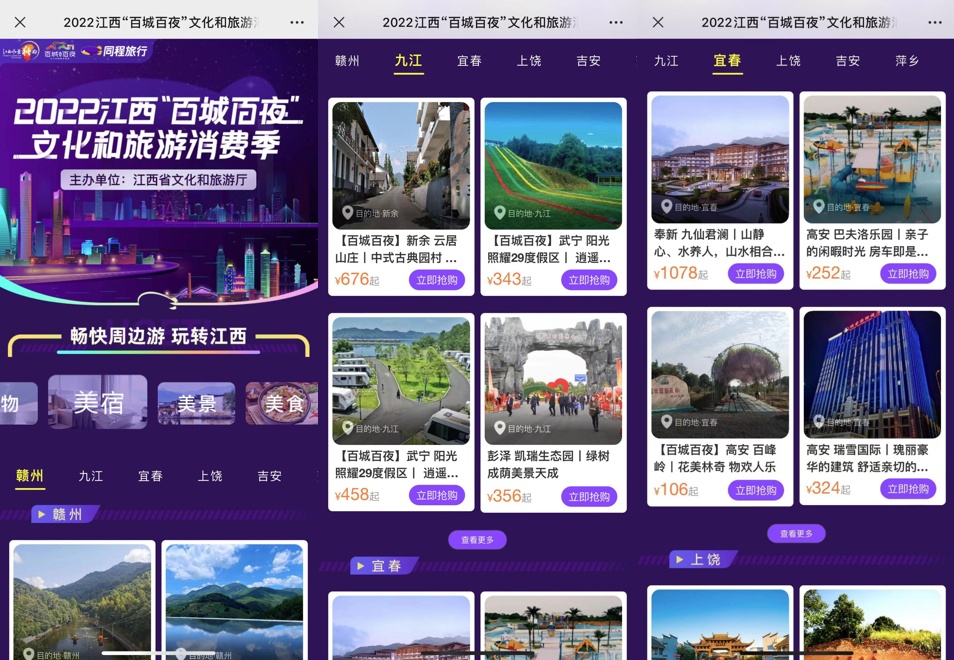Click title 高安 瑞雪国际｜瑰丽豪华的建筑
This screenshot has width=954, height=660.
click(868, 458)
